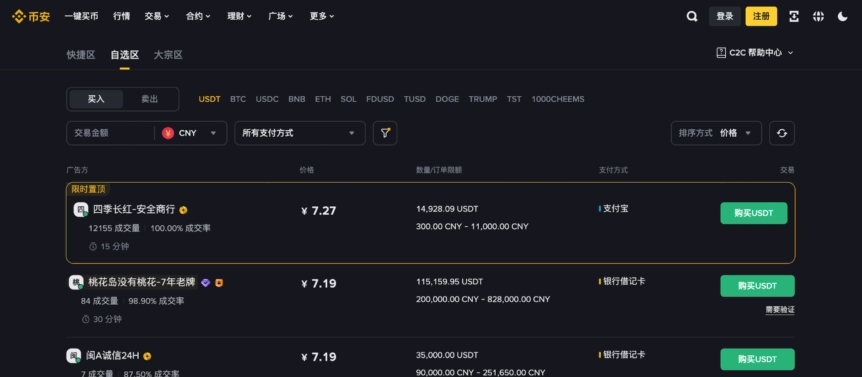
Task: Click the 支付宝 payment method
Action: coord(615,209)
